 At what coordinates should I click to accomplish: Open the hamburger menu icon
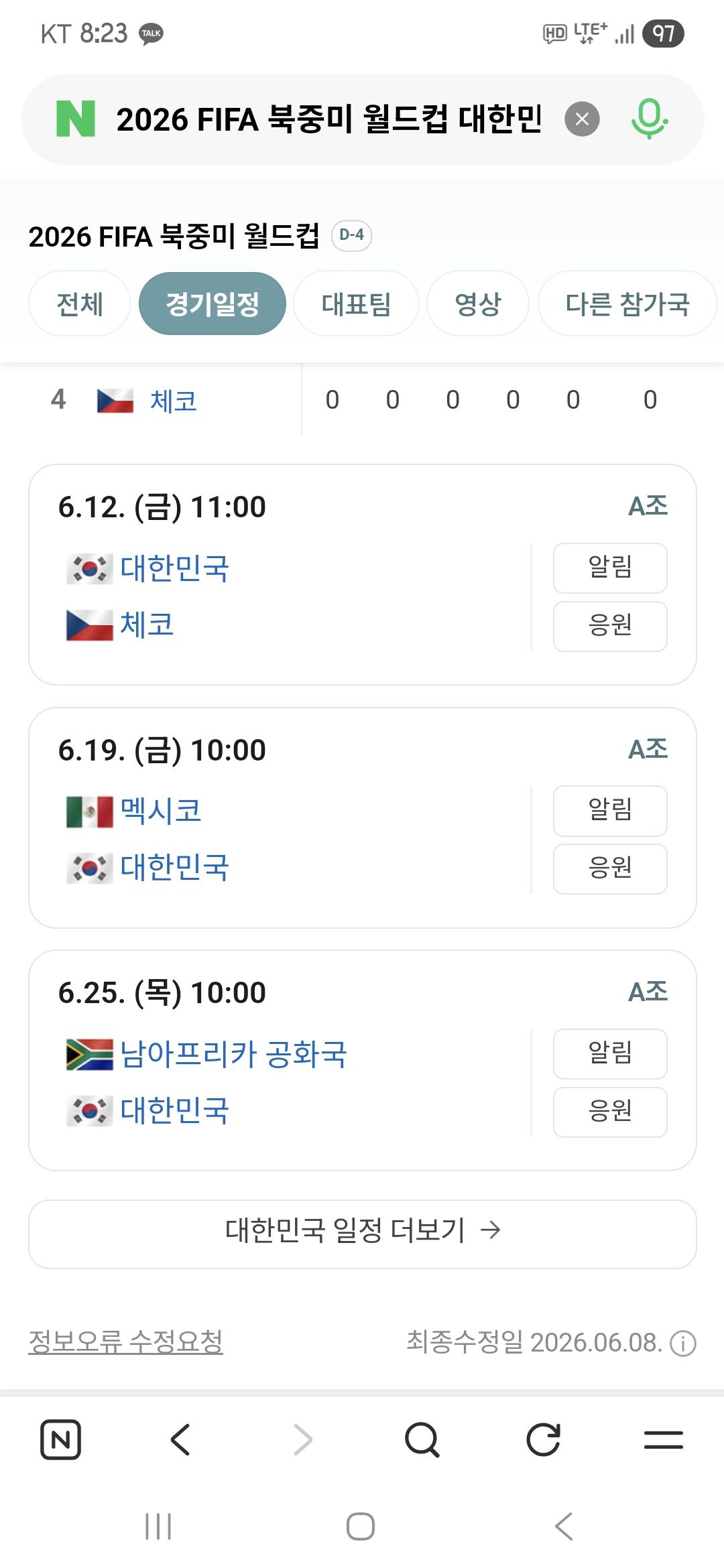pyautogui.click(x=663, y=1439)
